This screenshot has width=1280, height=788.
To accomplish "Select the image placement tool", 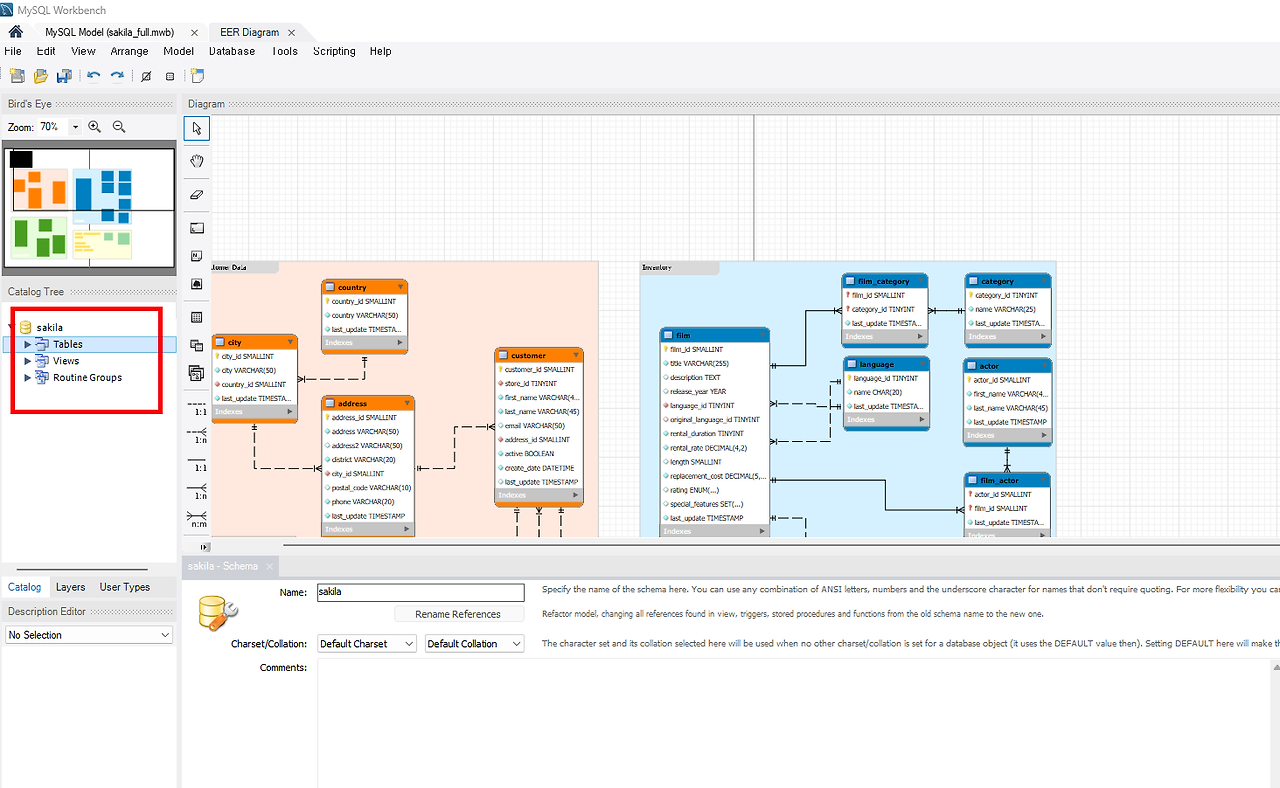I will point(197,284).
